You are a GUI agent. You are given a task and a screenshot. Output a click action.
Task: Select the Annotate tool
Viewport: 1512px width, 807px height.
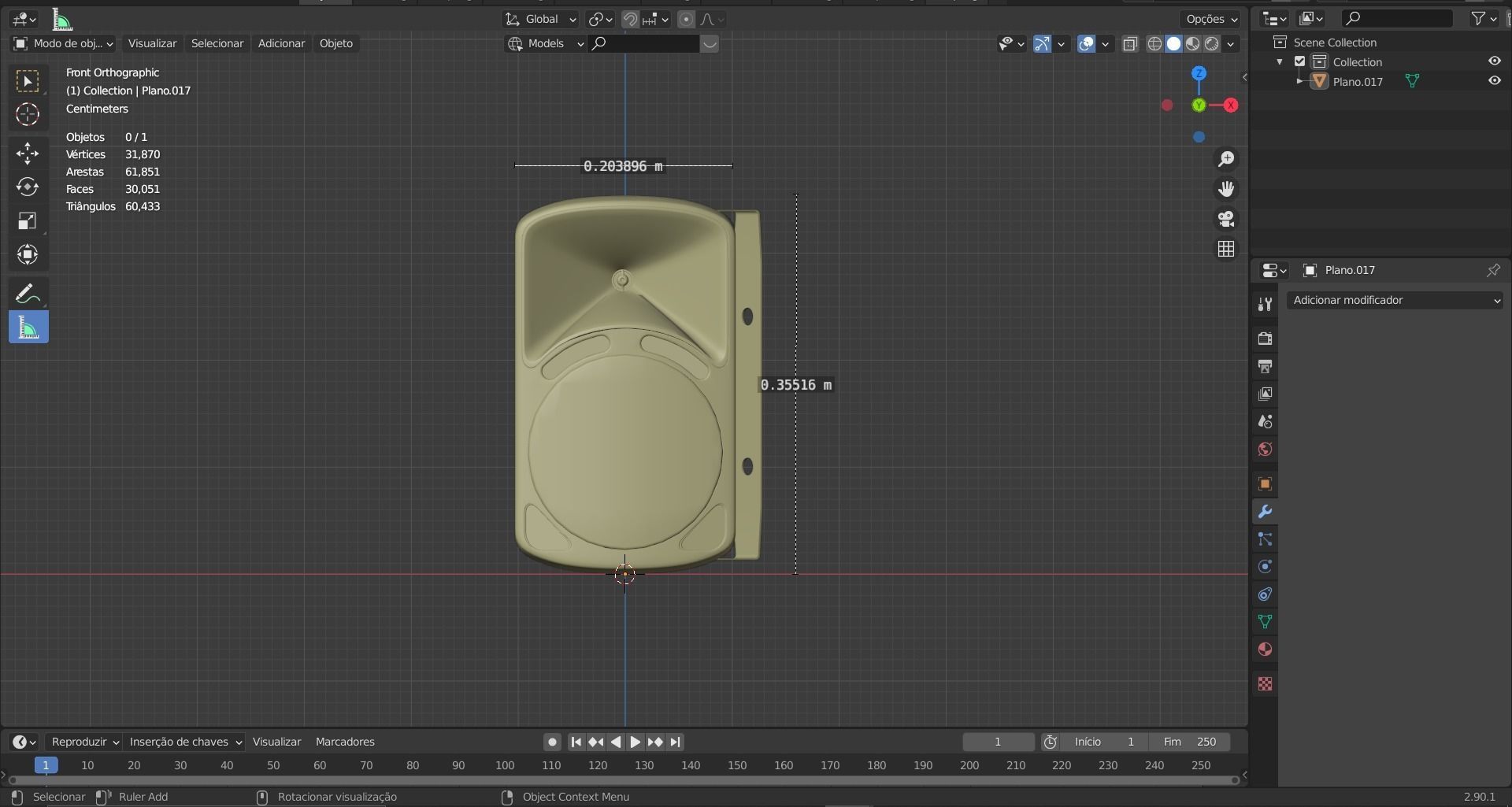tap(28, 294)
